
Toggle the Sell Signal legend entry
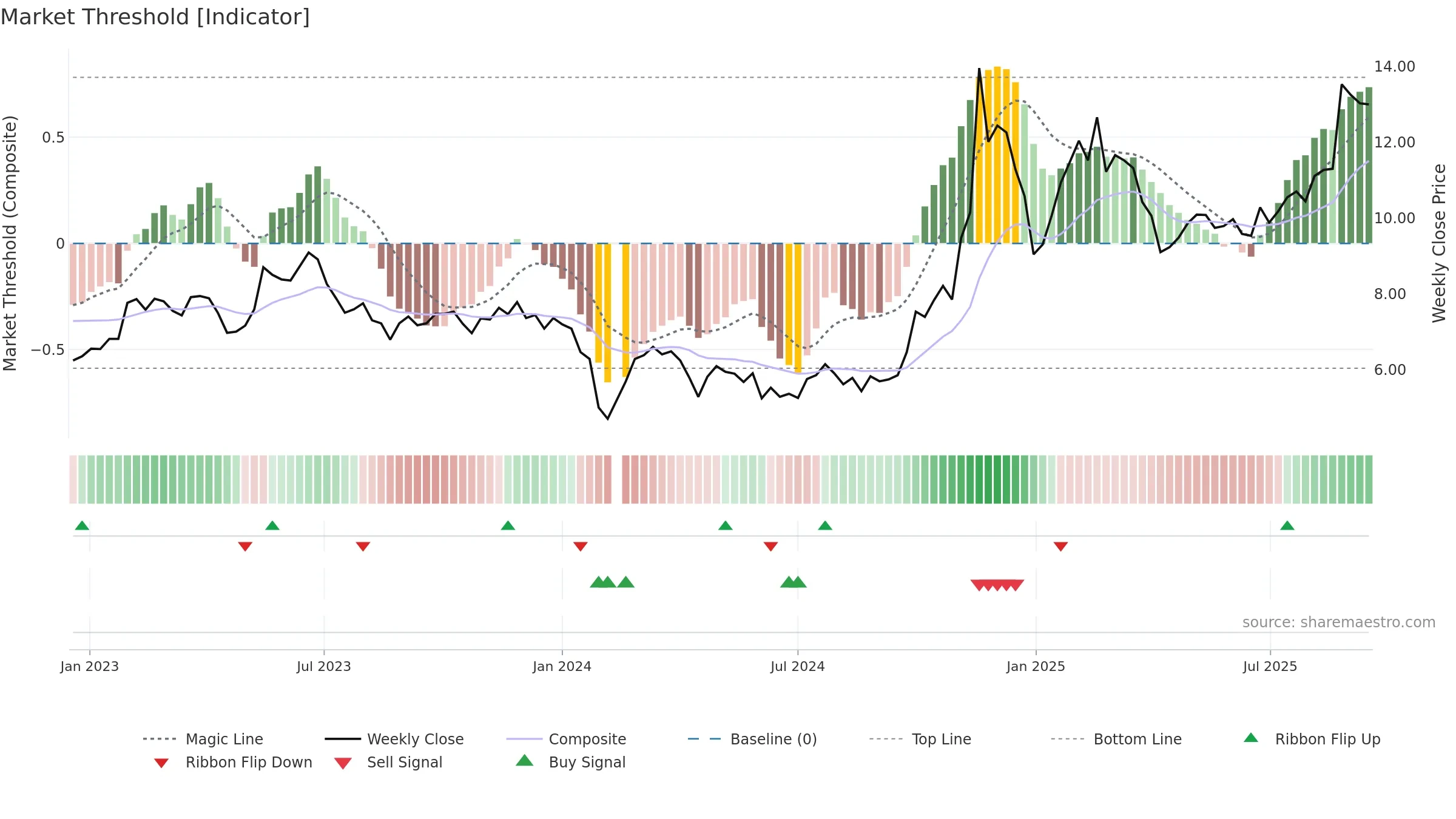388,762
